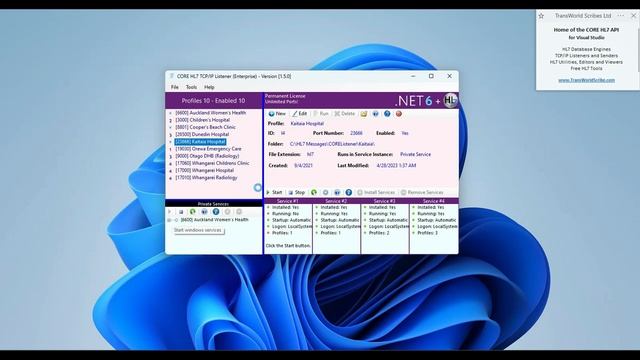Click the red ball icon in profile toolbar
The width and height of the screenshot is (640, 360).
coord(399,113)
